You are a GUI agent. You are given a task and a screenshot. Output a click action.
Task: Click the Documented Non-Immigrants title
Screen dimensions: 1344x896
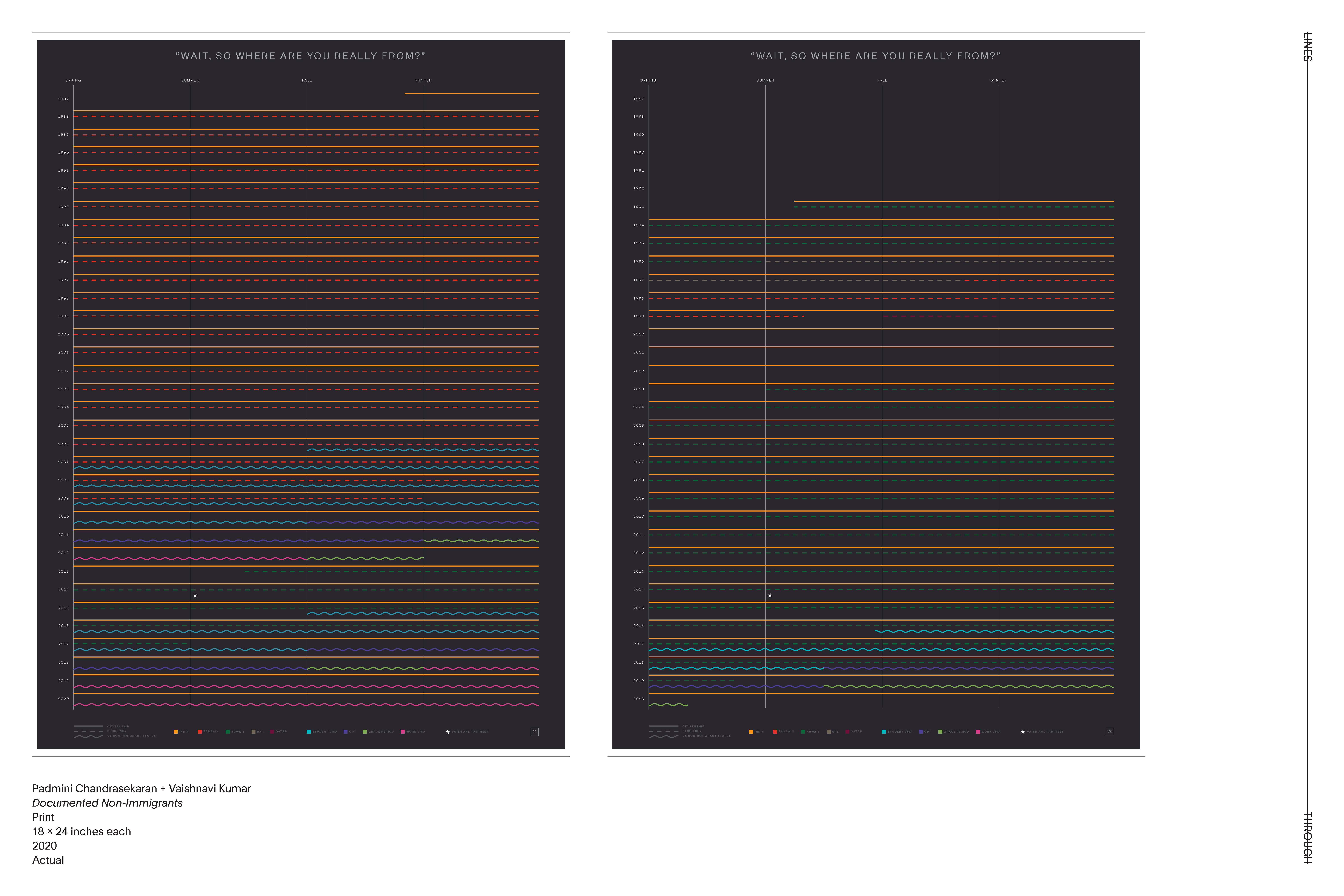[x=108, y=803]
